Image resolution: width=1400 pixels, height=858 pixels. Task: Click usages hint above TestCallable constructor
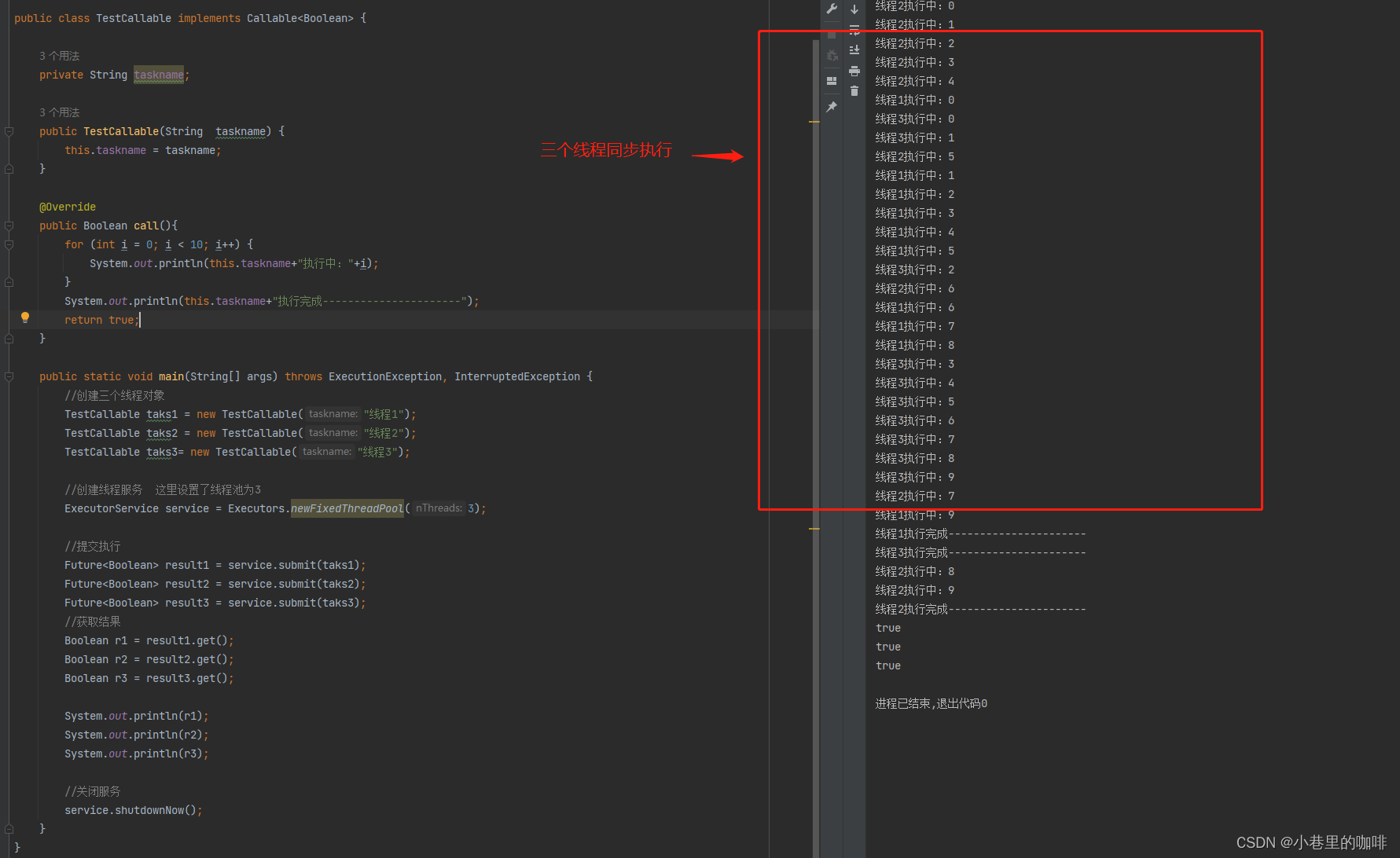point(60,112)
